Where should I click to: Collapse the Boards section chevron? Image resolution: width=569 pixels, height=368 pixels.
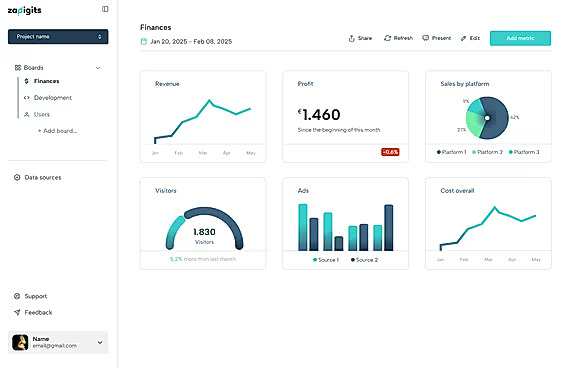[x=98, y=68]
